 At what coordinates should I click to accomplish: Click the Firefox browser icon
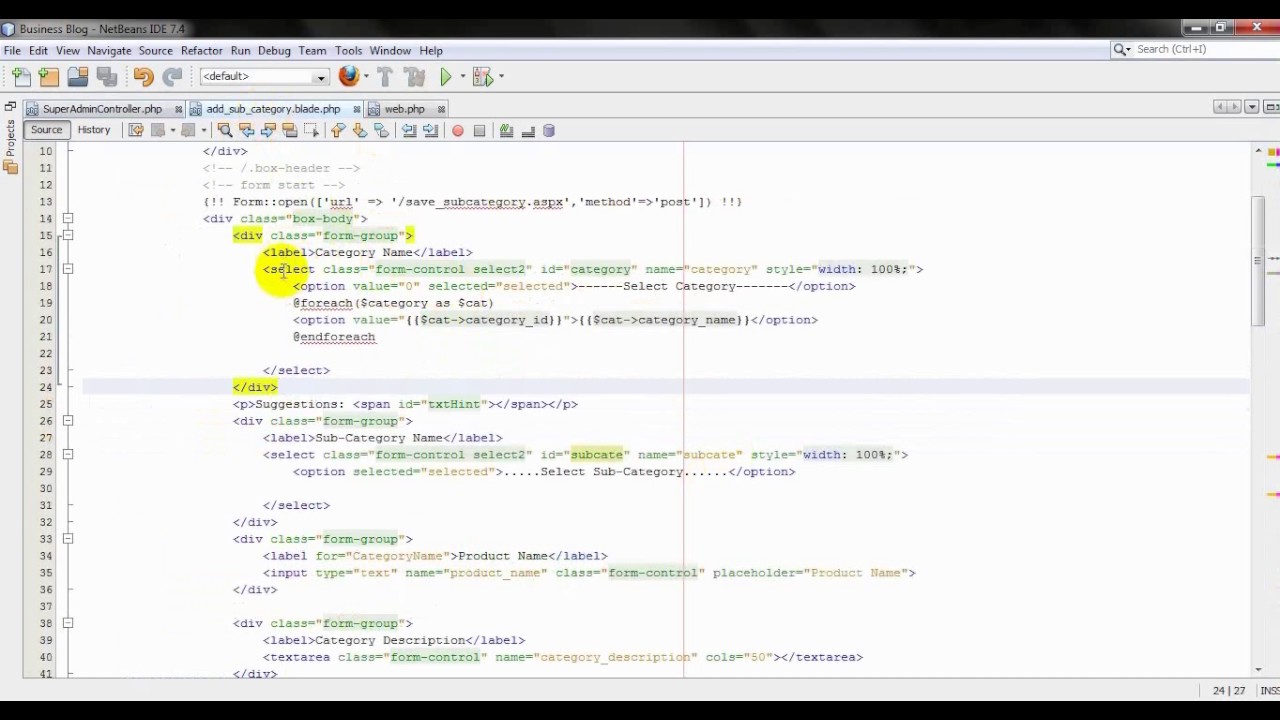point(348,76)
